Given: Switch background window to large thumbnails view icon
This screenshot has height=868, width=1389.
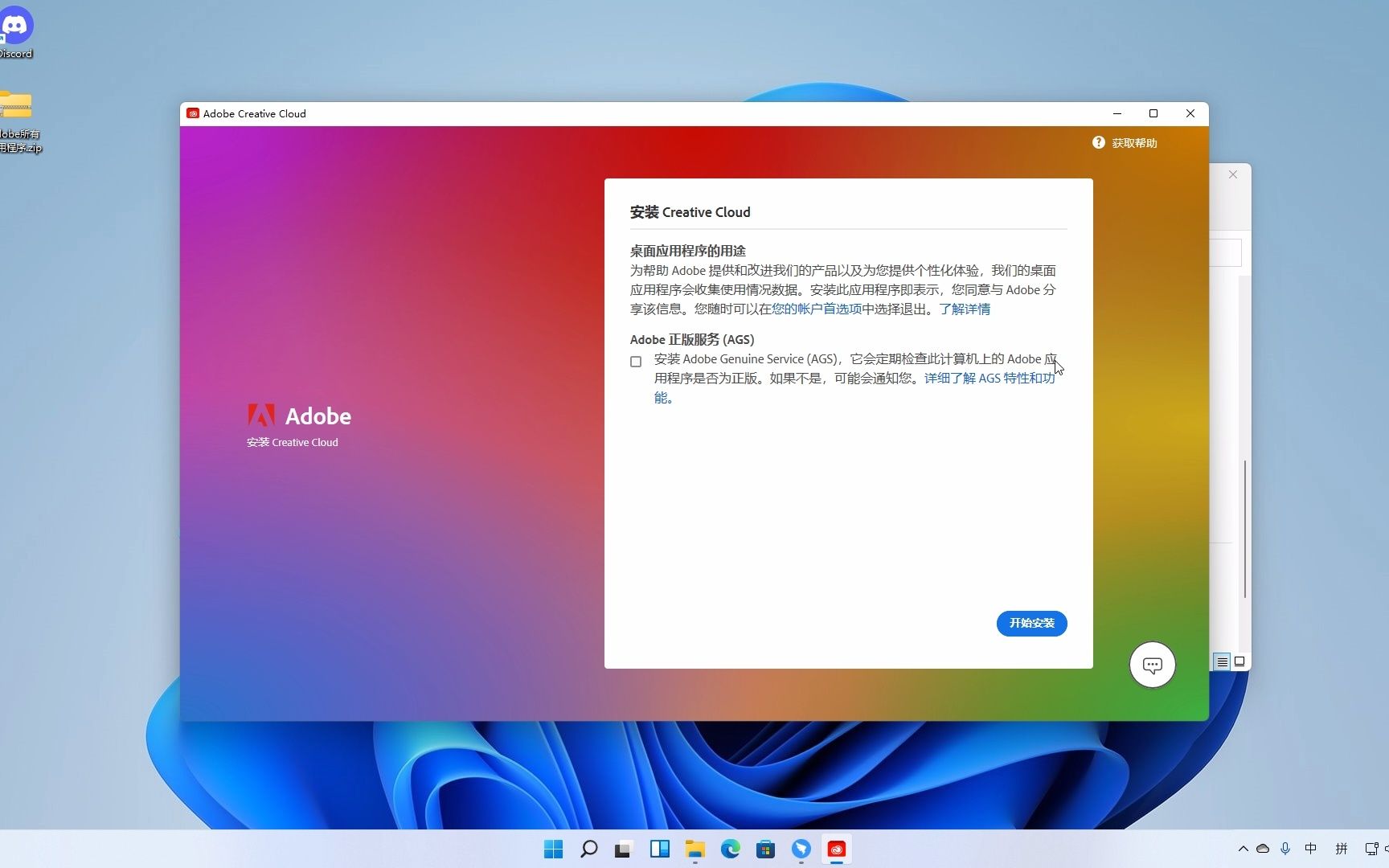Looking at the screenshot, I should click(x=1239, y=661).
